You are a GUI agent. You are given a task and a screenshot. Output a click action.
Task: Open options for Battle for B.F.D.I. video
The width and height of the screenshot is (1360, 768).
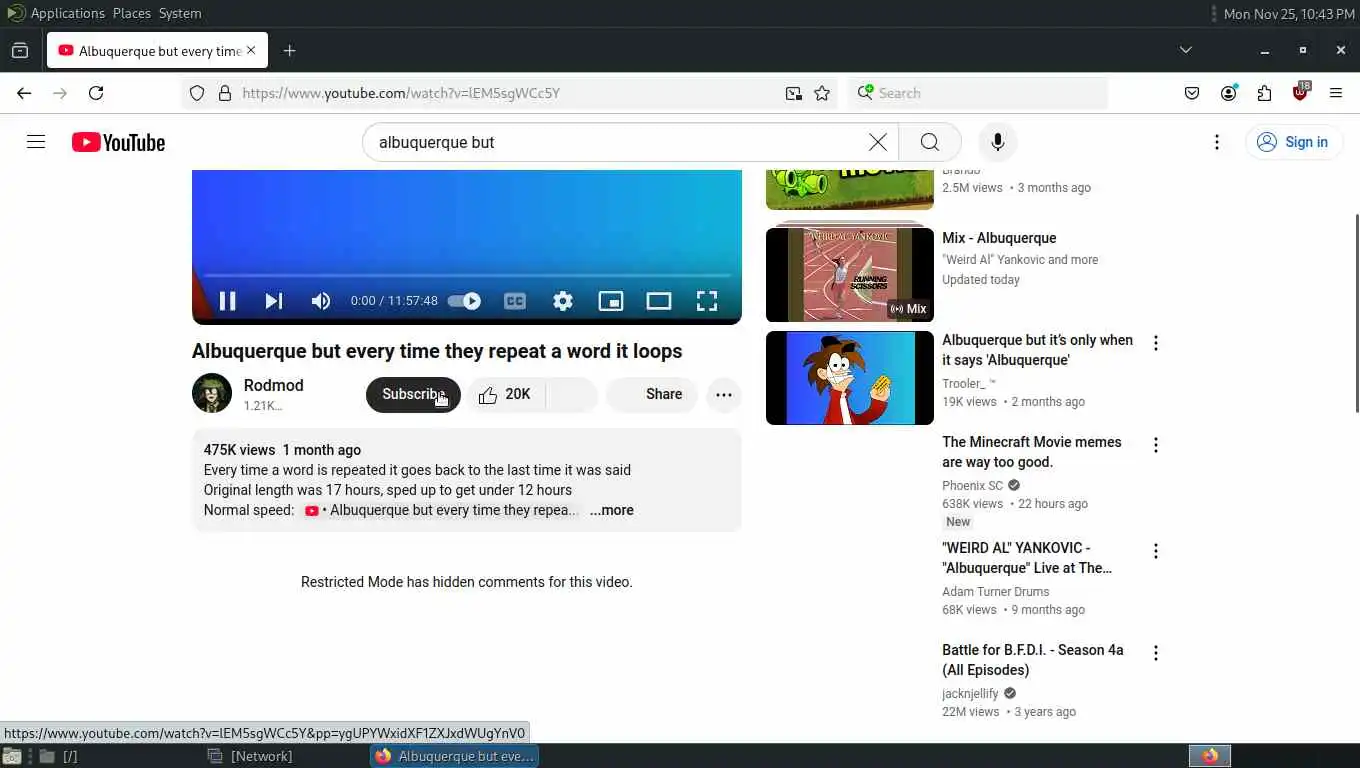(1156, 653)
